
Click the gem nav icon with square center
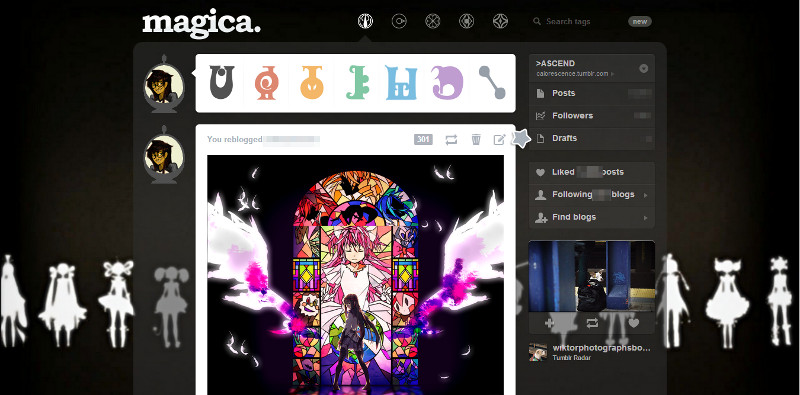[466, 21]
